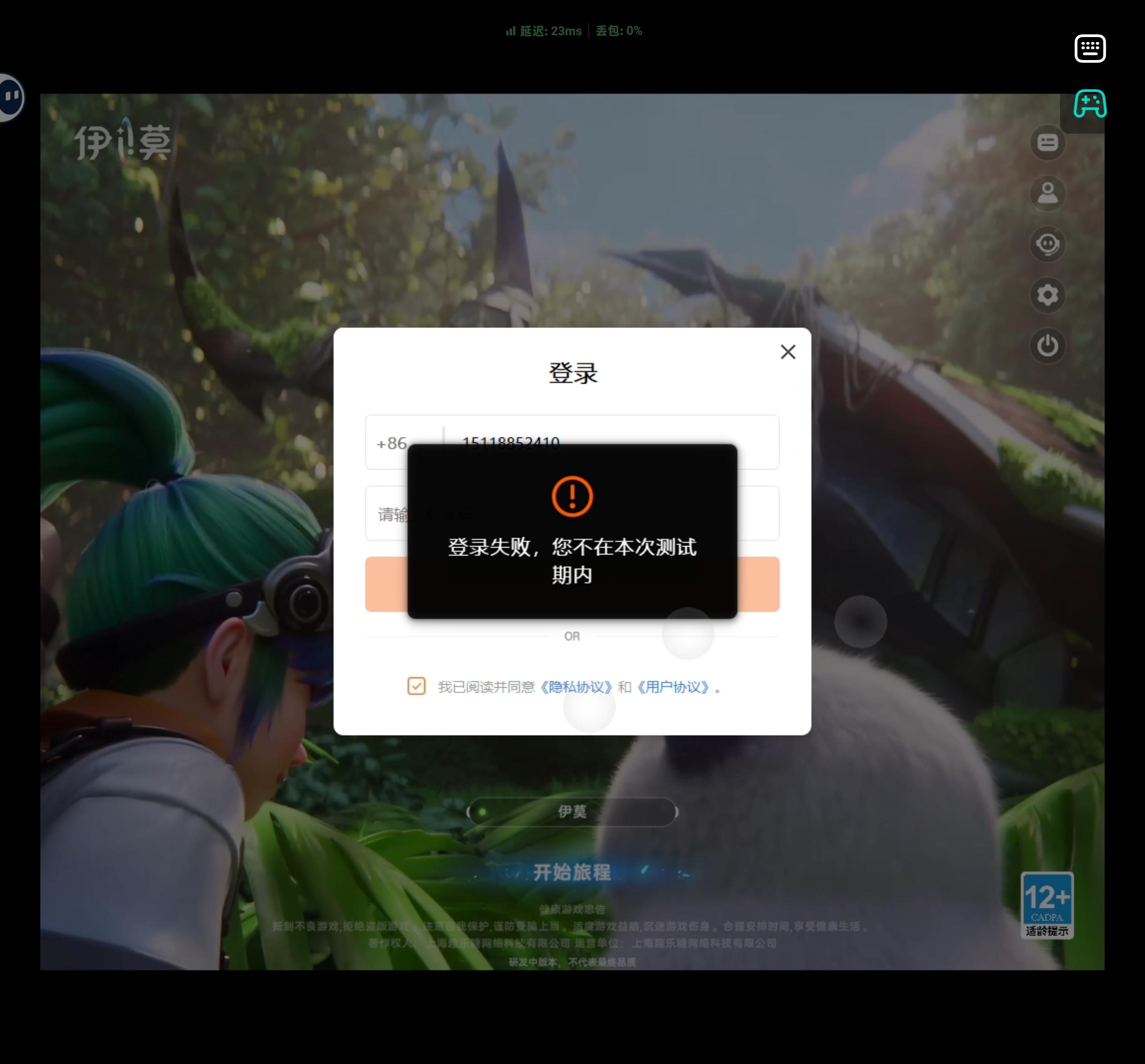Click the green gamepad controller icon
The height and width of the screenshot is (1064, 1145).
(x=1089, y=104)
